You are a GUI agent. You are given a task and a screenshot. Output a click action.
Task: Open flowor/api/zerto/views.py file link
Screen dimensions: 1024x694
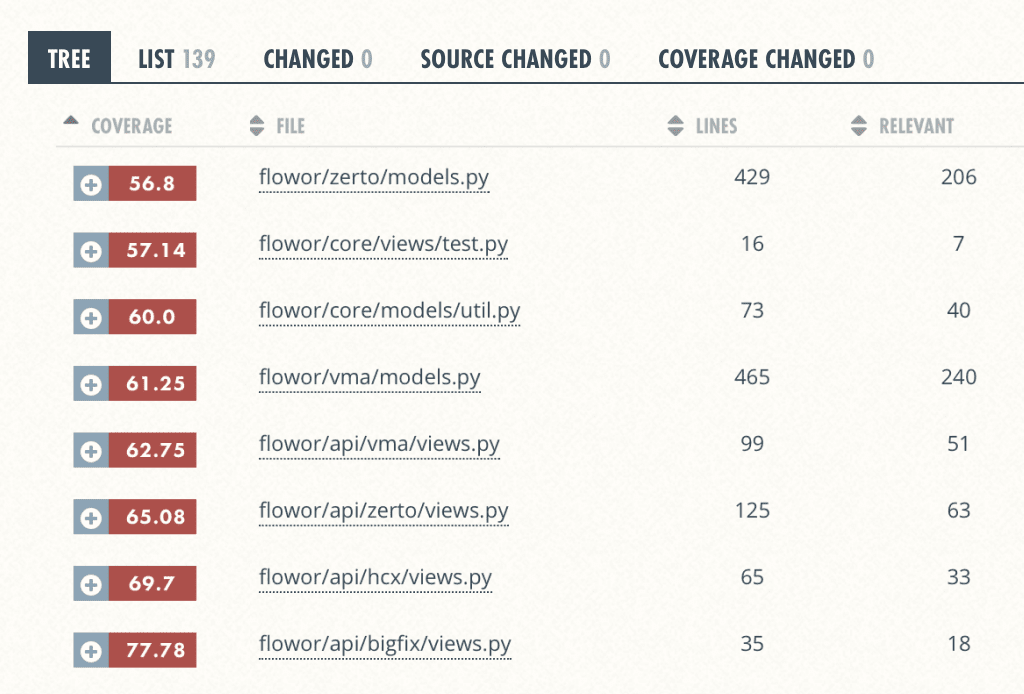pyautogui.click(x=383, y=511)
